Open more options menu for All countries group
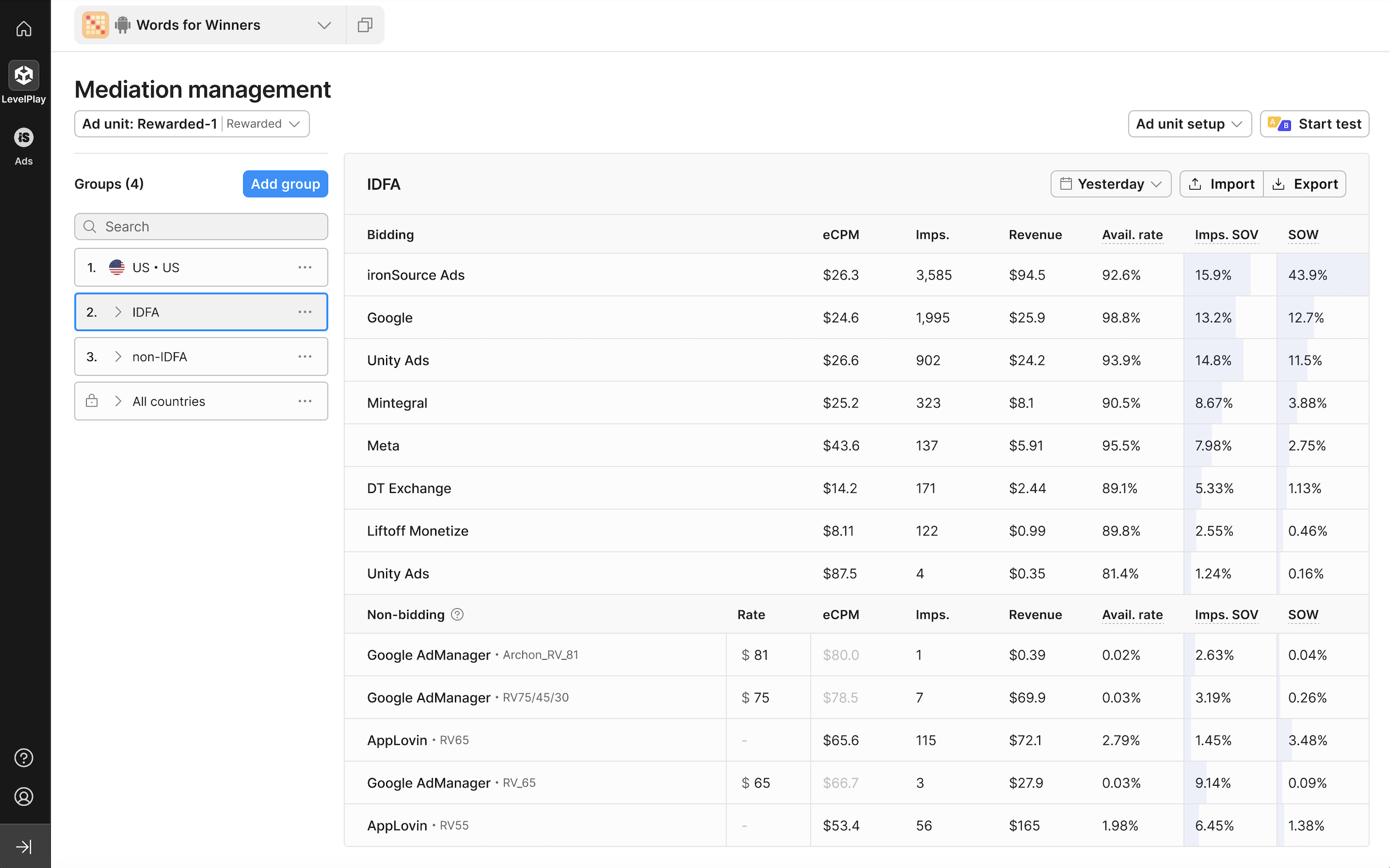The height and width of the screenshot is (868, 1390). [305, 401]
